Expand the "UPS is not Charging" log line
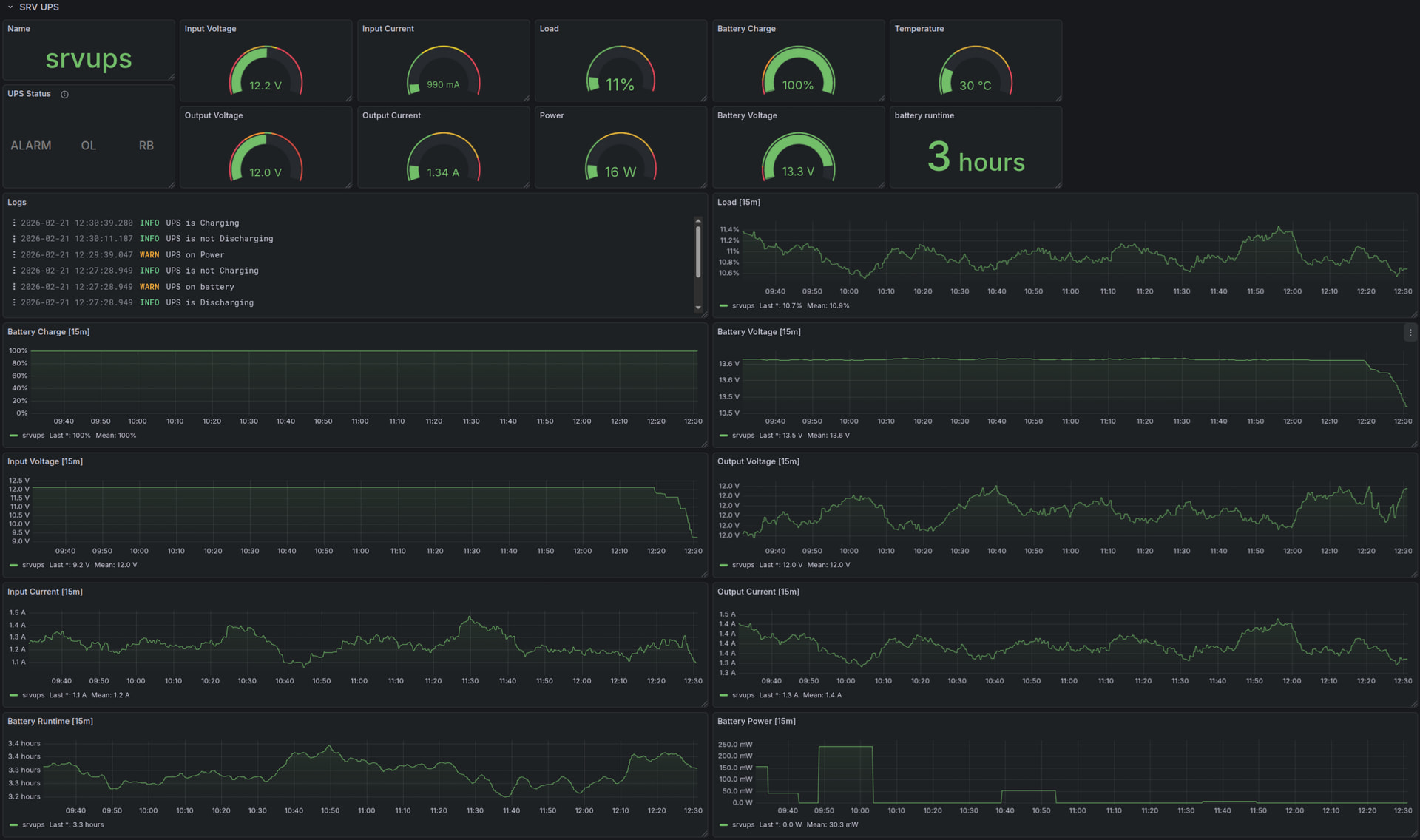This screenshot has width=1420, height=840. pos(212,271)
